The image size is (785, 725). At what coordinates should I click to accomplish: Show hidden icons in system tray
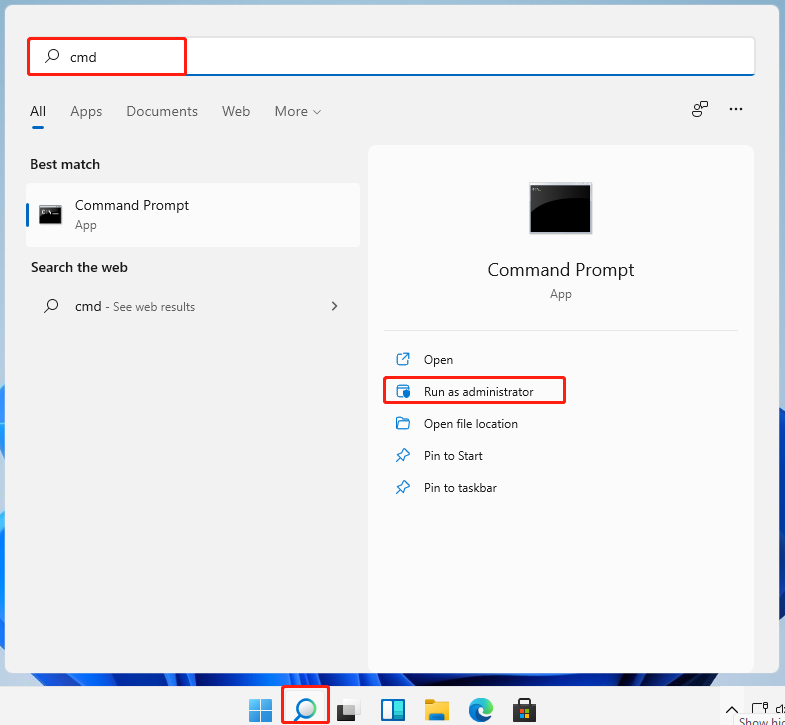729,709
